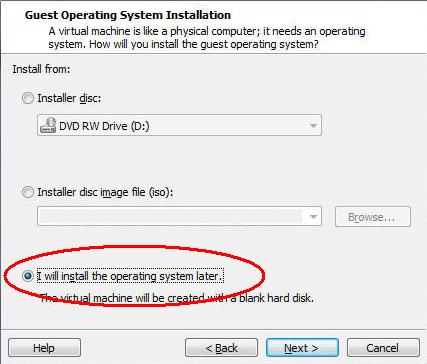This screenshot has width=427, height=364.
Task: Click the Guest Operating System Installation heading
Action: [x=128, y=15]
